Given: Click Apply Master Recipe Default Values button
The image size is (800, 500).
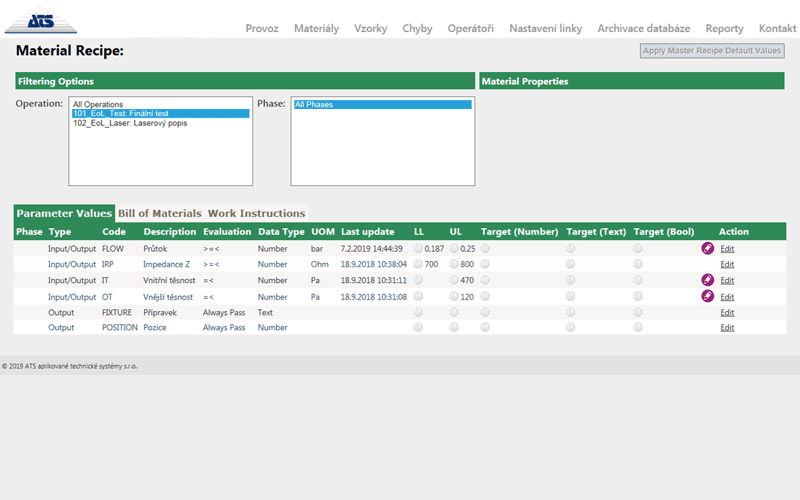Looking at the screenshot, I should [x=712, y=51].
